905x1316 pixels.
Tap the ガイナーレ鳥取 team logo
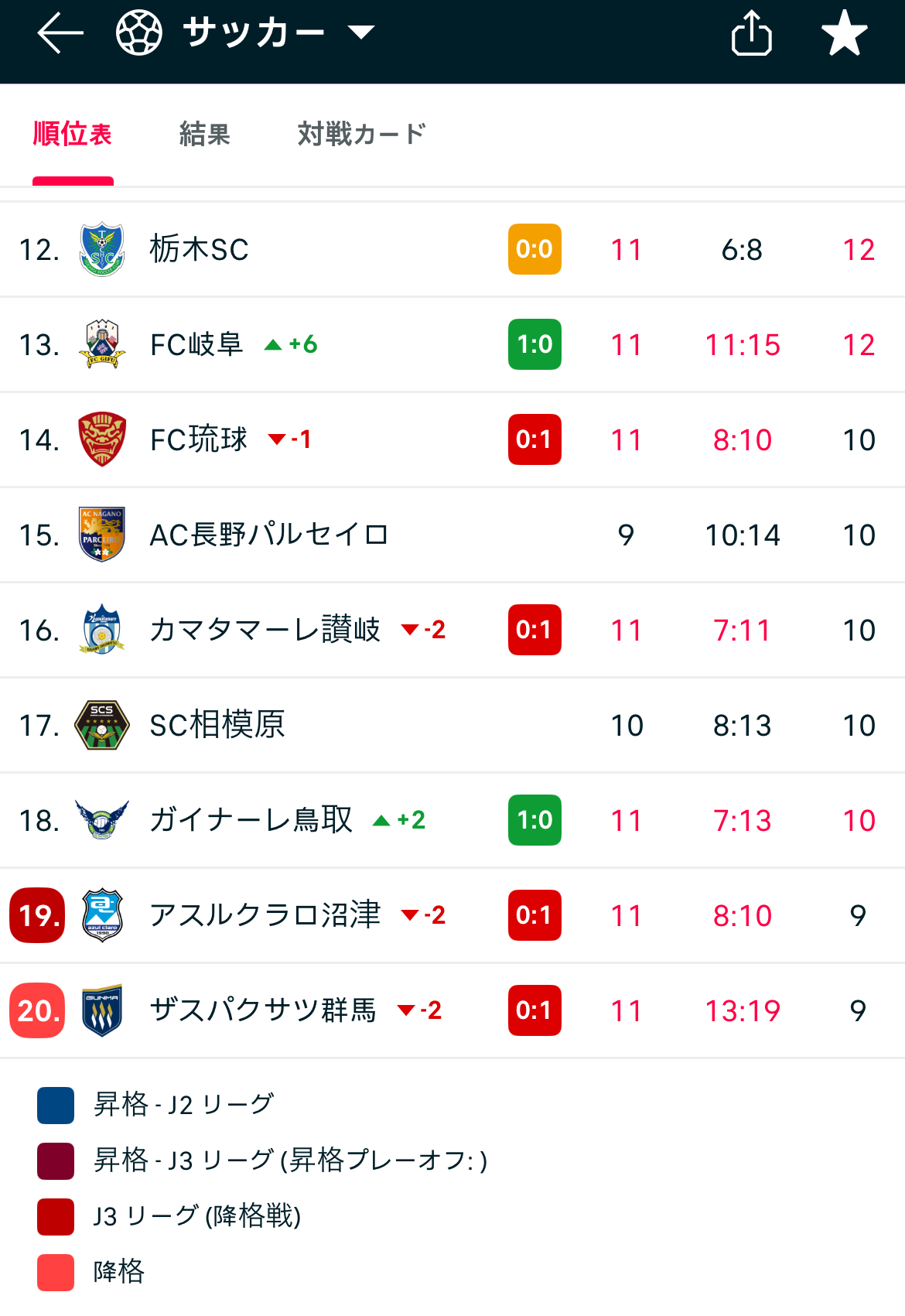click(102, 820)
